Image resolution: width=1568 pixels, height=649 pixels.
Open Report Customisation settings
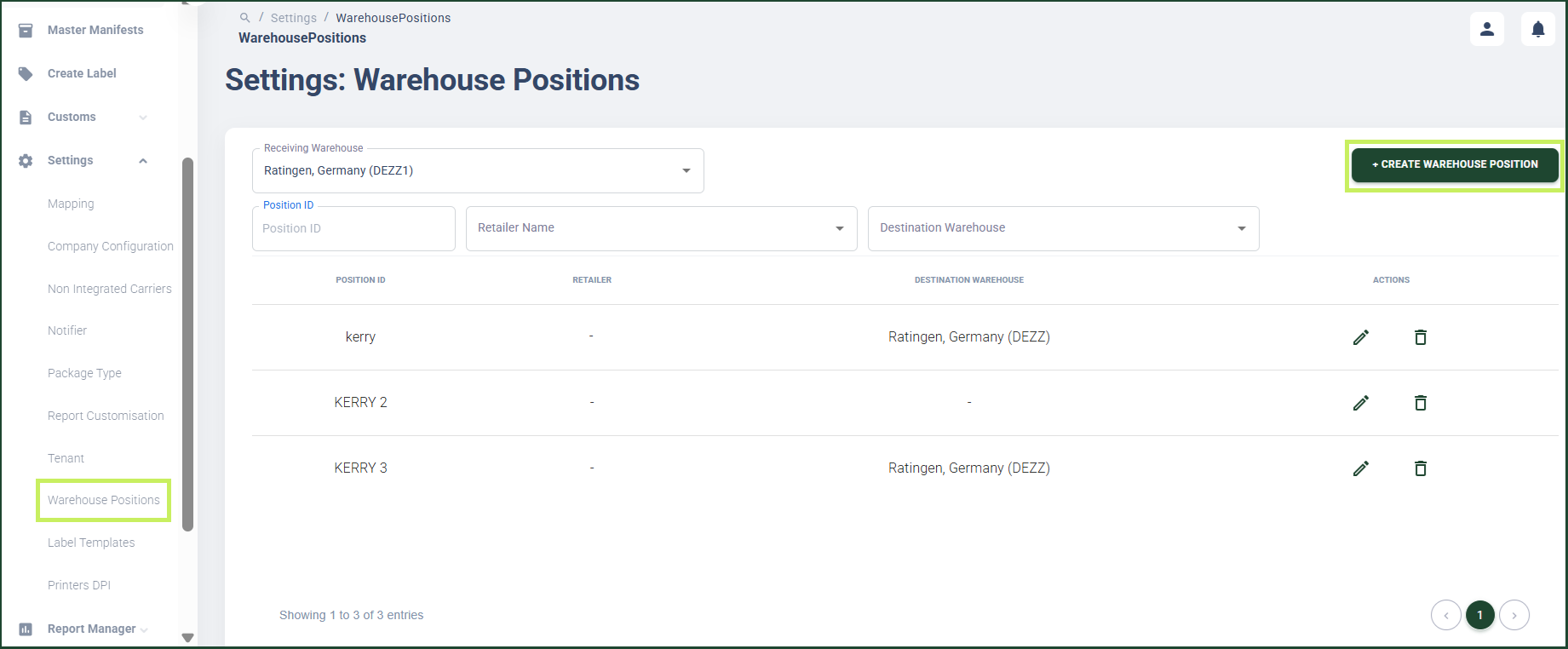tap(106, 416)
